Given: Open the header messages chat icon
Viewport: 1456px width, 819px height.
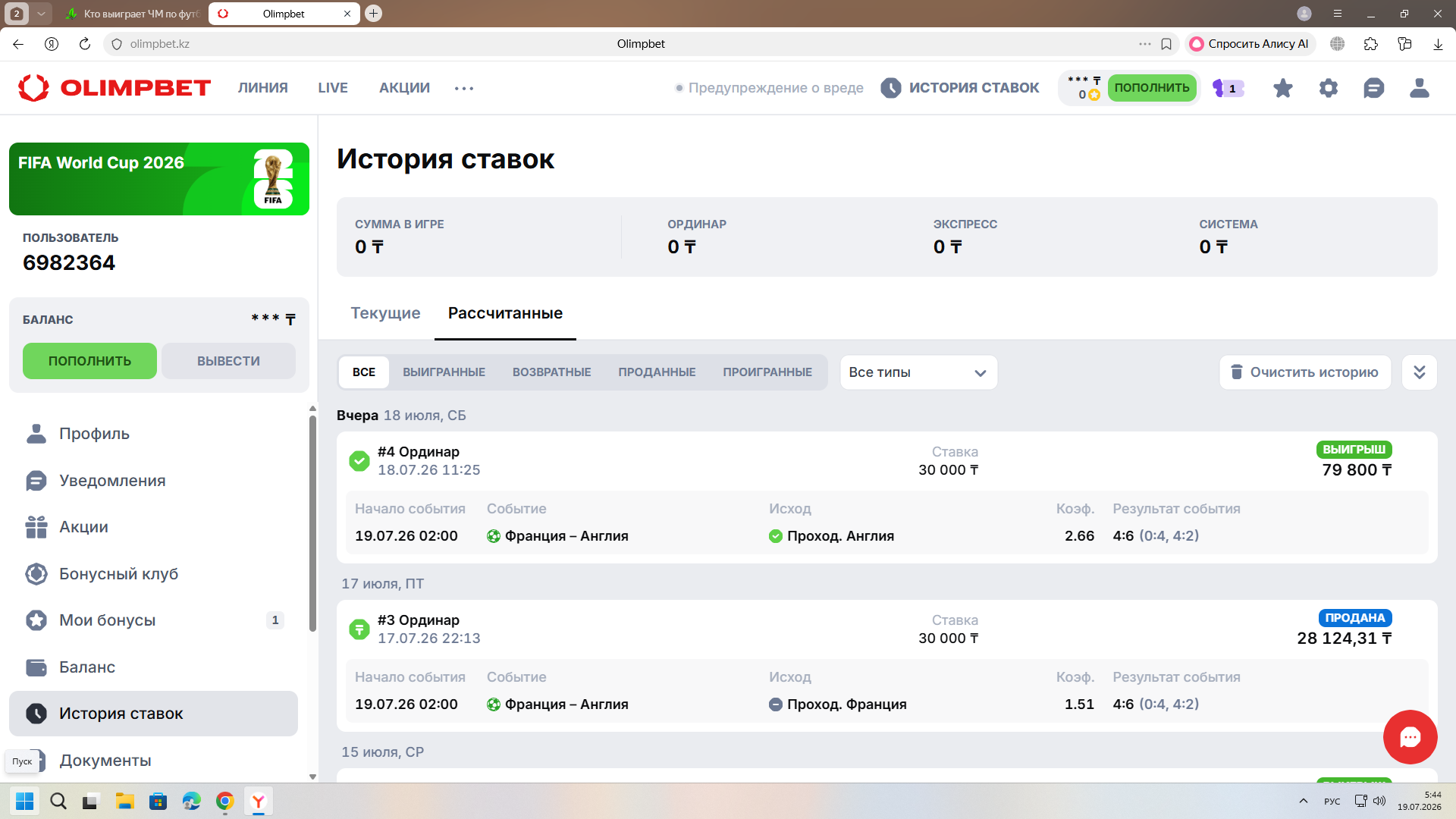Looking at the screenshot, I should 1373,88.
